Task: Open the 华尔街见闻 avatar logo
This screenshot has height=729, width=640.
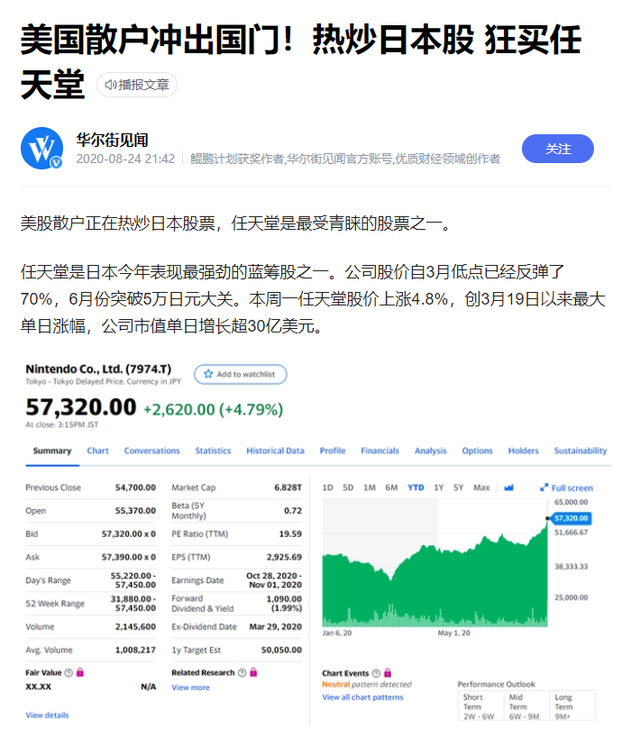Action: (x=42, y=148)
